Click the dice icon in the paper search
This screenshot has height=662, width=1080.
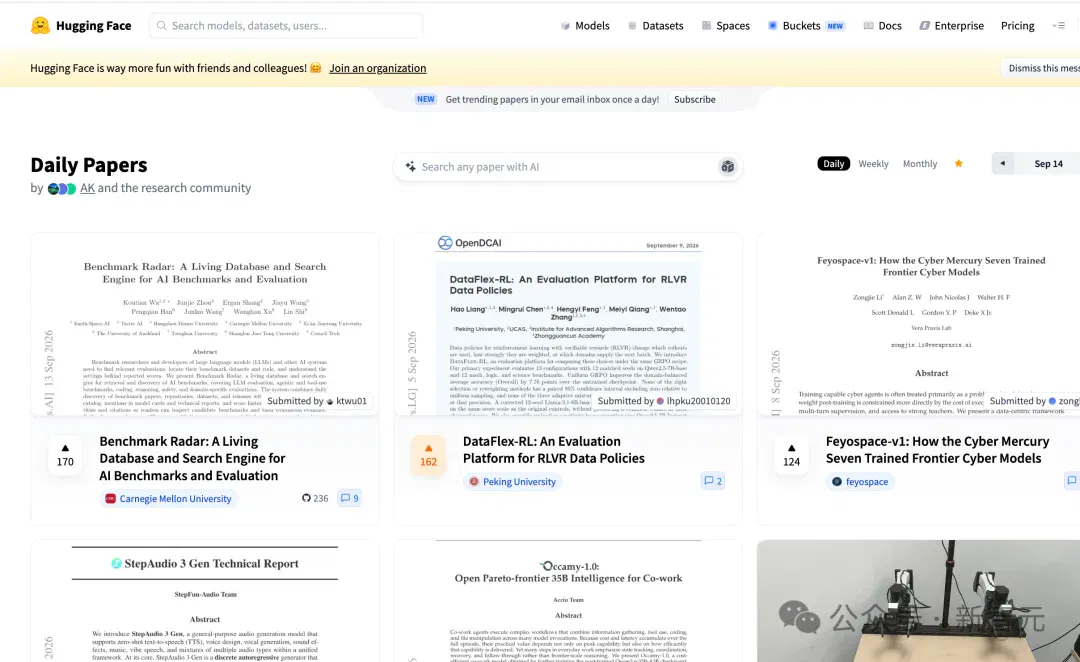click(x=727, y=167)
